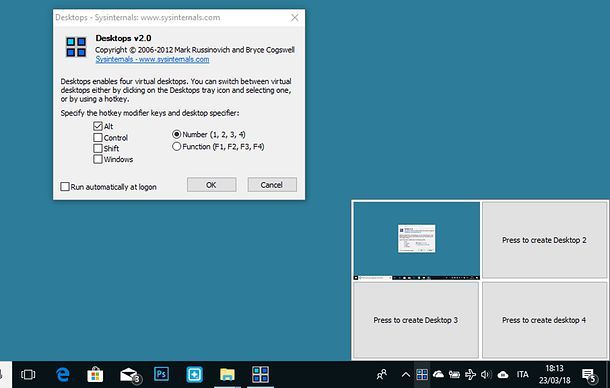The image size is (610, 388).
Task: Enable the Shift modifier checkbox
Action: click(x=98, y=148)
